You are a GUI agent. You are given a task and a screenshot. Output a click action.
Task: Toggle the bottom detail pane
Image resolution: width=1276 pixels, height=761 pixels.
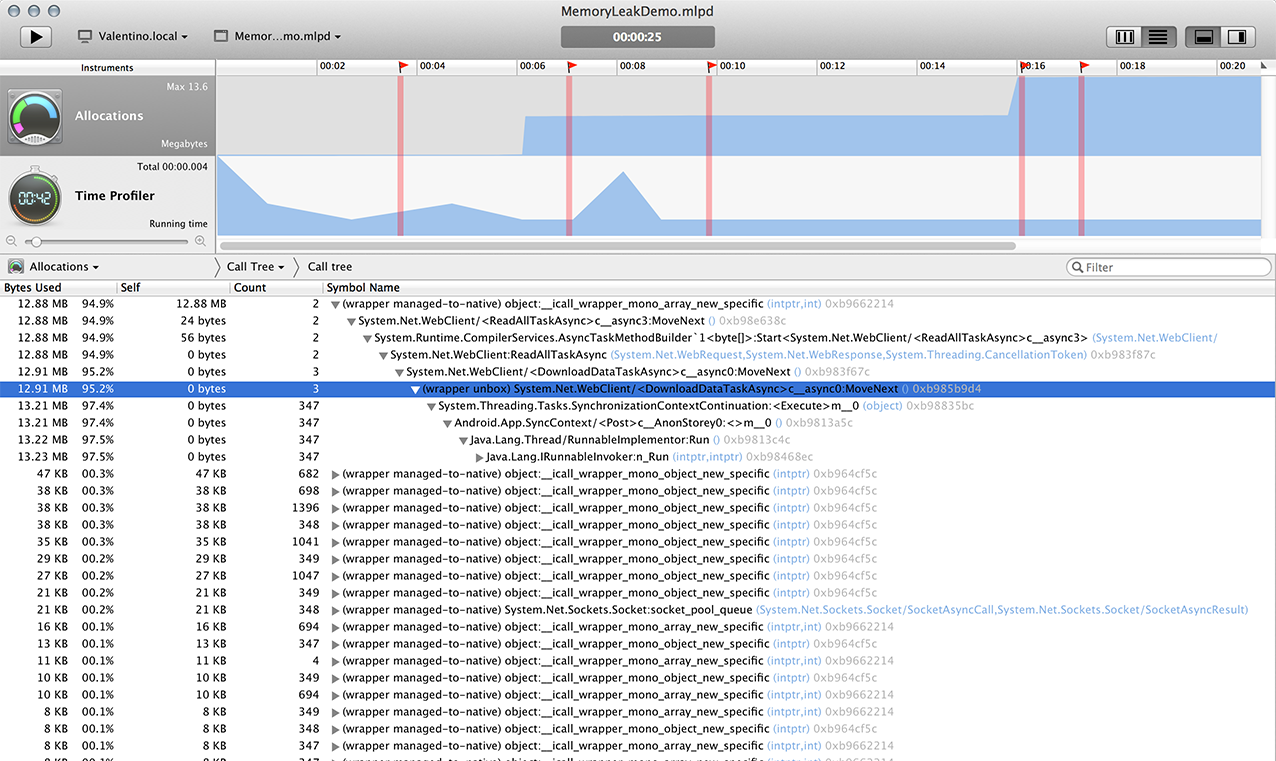pos(1204,37)
